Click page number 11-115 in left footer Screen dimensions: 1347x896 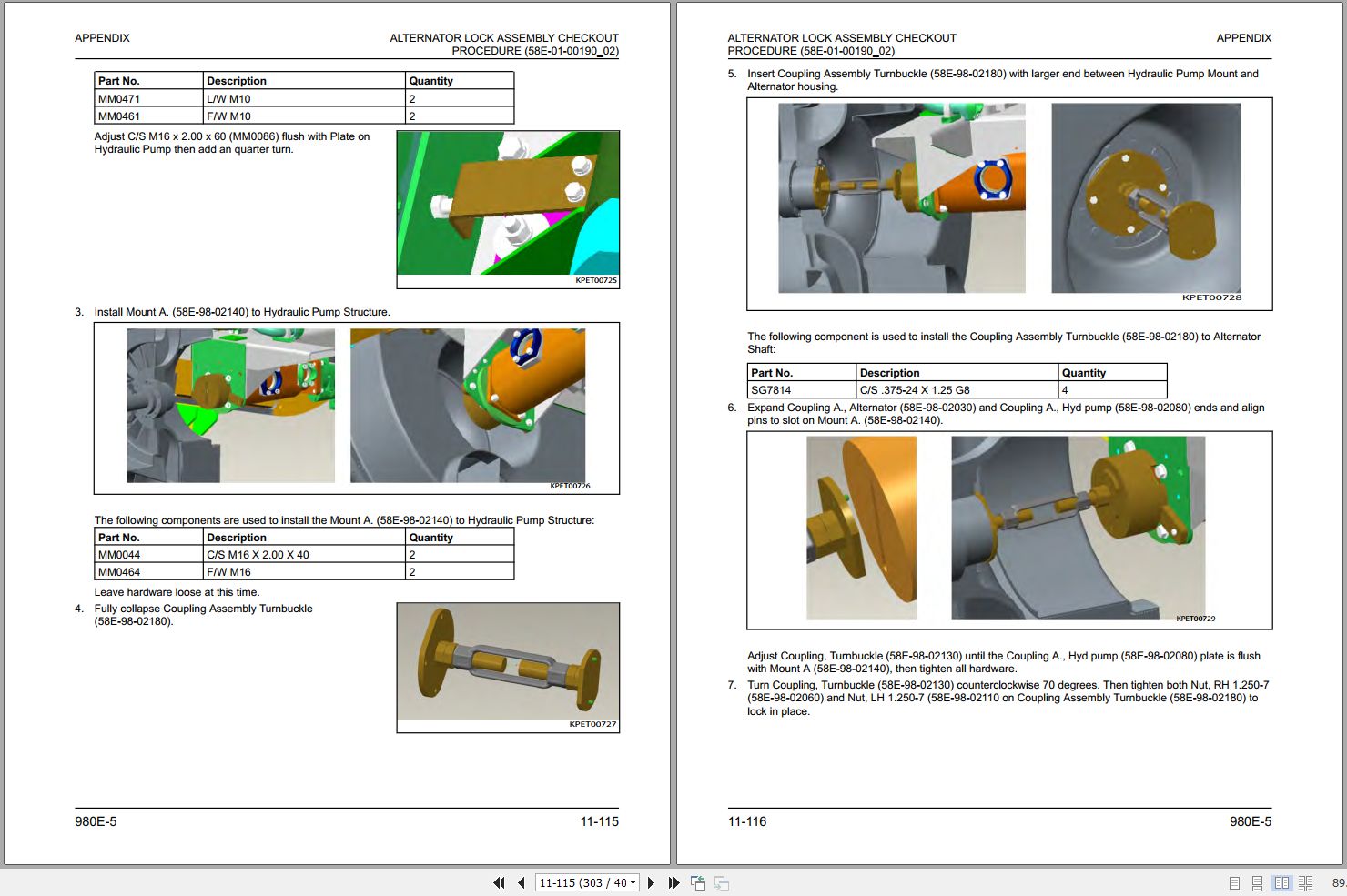pos(599,821)
